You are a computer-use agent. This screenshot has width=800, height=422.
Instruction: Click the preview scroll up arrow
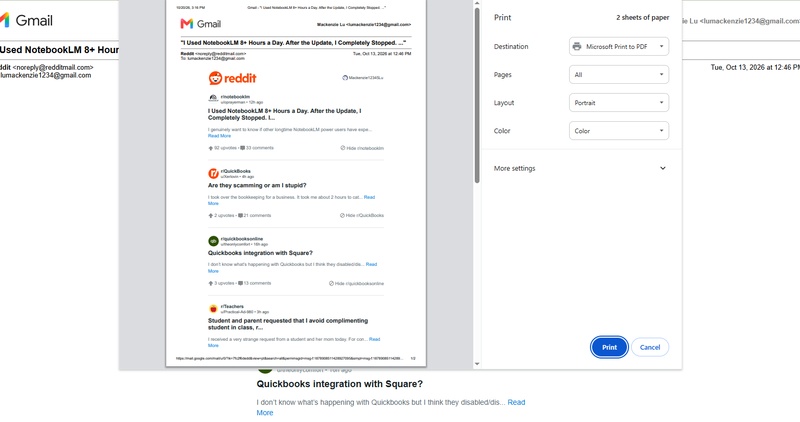(477, 3)
